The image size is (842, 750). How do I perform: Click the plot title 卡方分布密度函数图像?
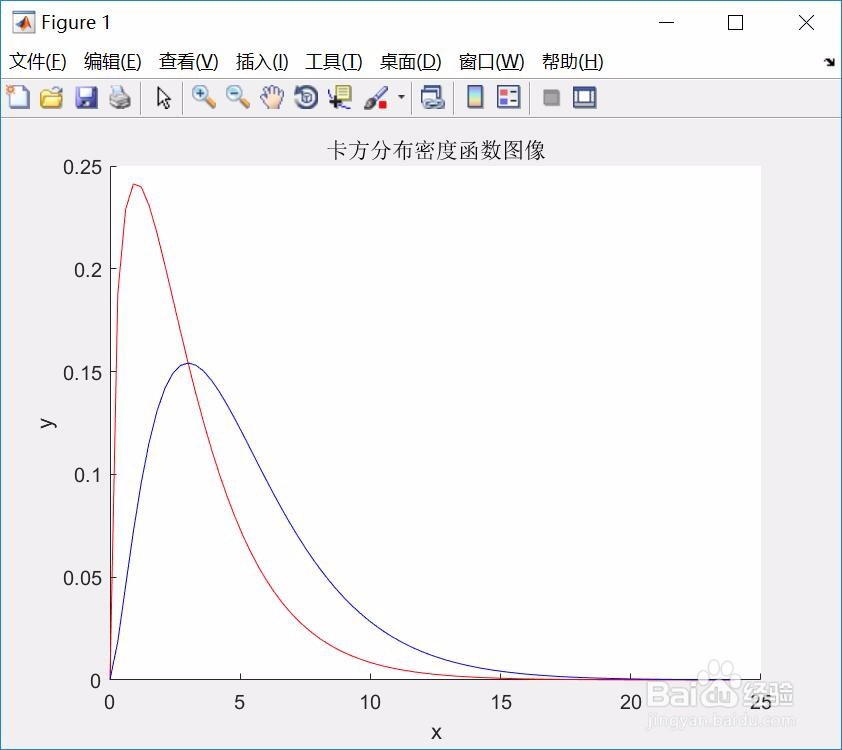436,150
